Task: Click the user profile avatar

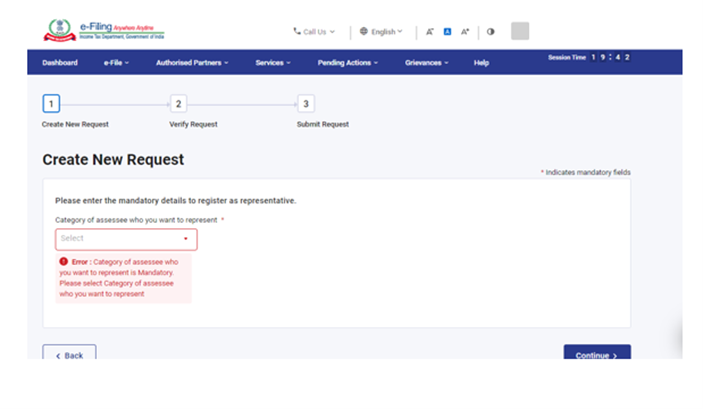Action: 520,31
